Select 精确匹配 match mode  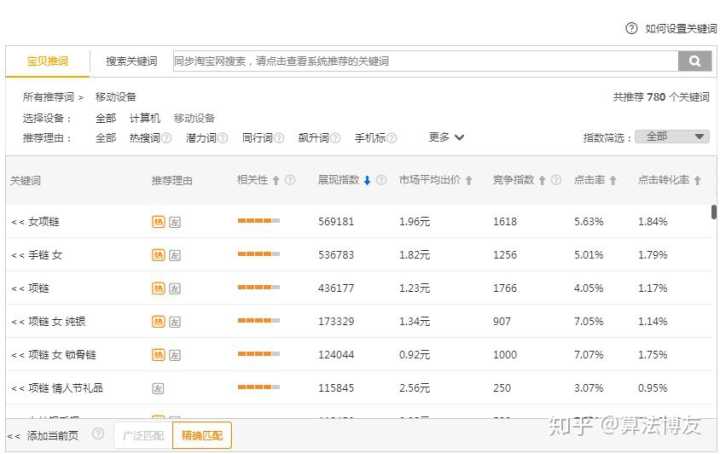tap(202, 435)
